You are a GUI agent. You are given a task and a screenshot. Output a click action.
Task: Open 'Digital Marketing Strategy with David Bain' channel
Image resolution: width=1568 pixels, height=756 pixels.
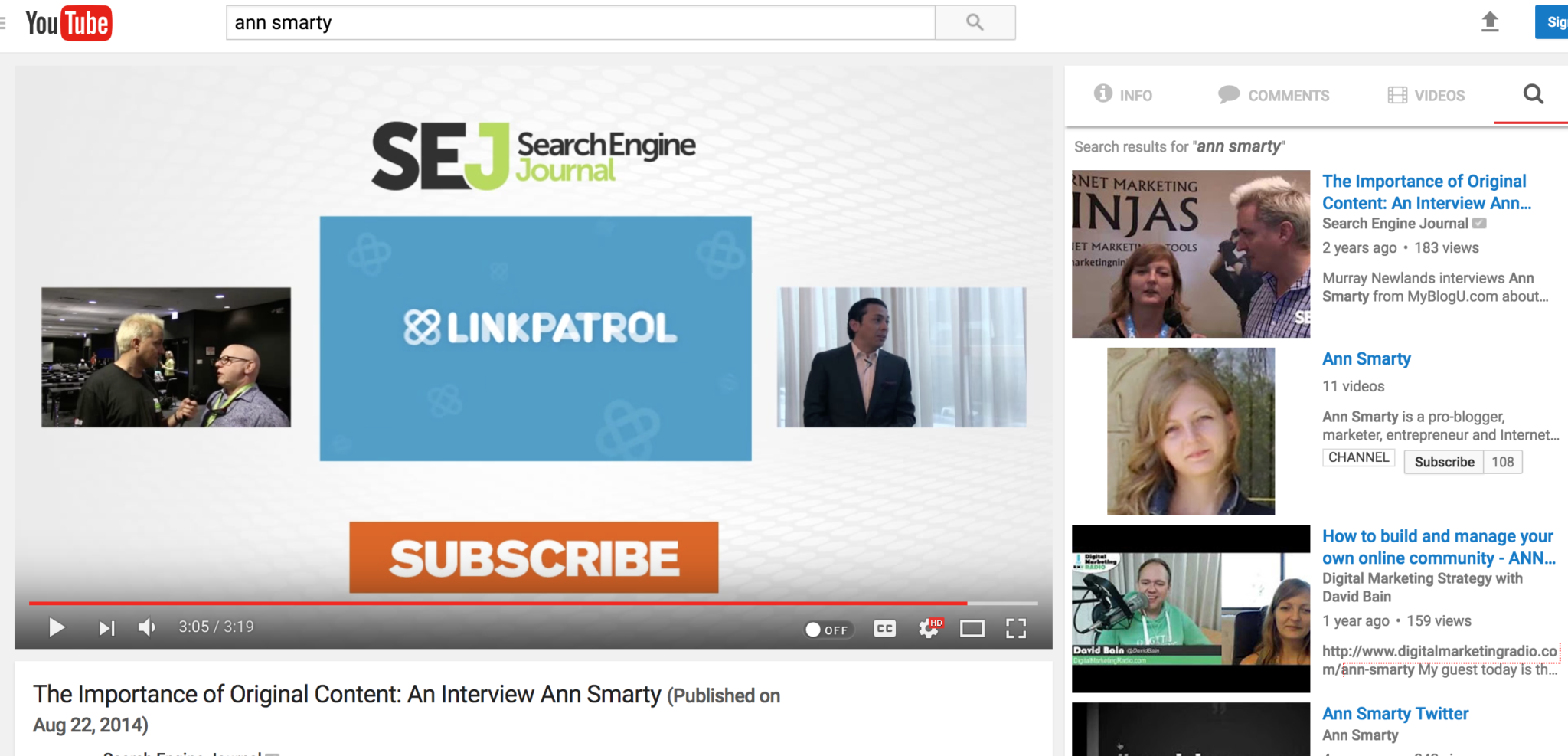coord(1422,587)
